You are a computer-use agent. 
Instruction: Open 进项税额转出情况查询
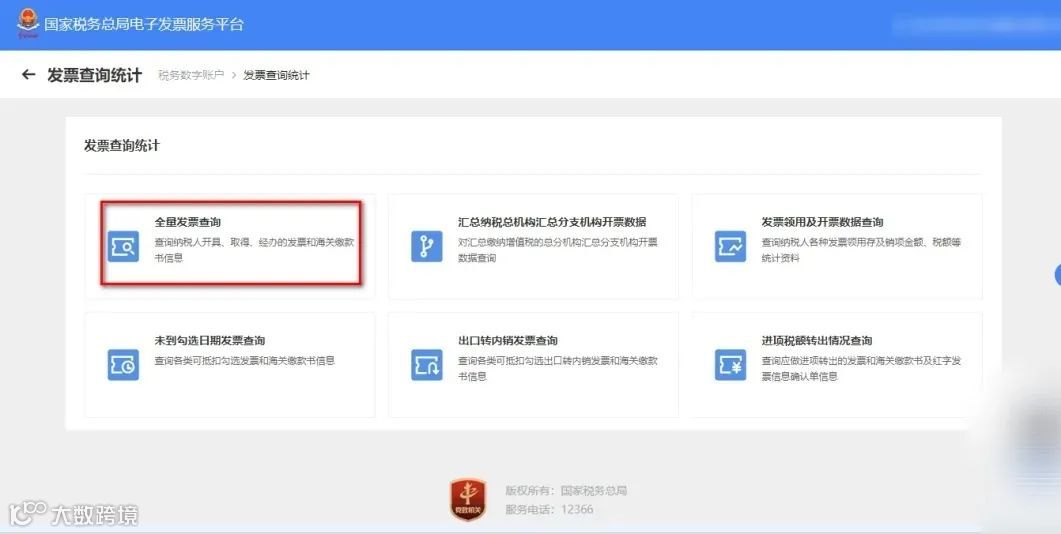coord(817,340)
